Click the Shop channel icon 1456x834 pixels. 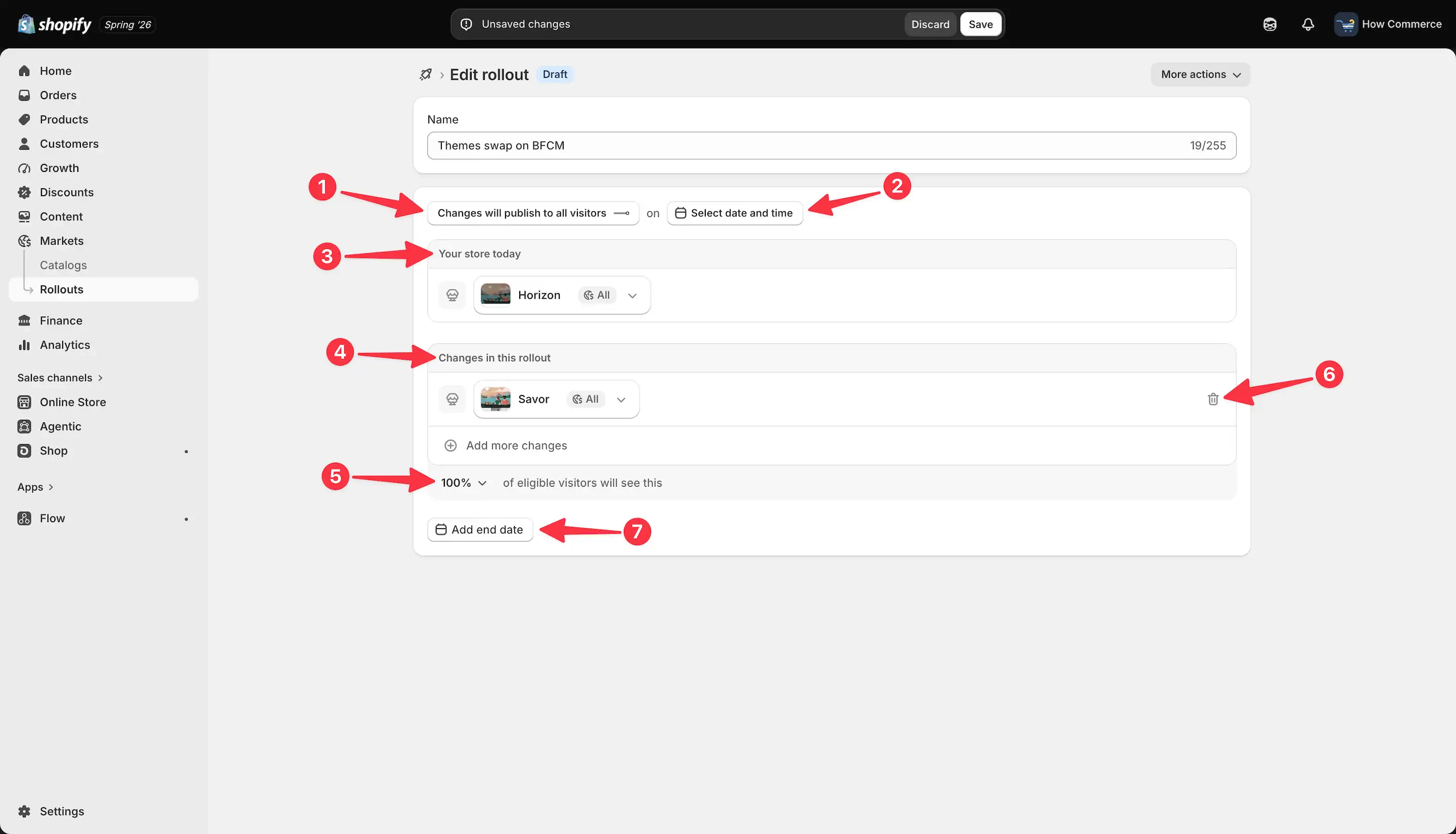click(24, 451)
